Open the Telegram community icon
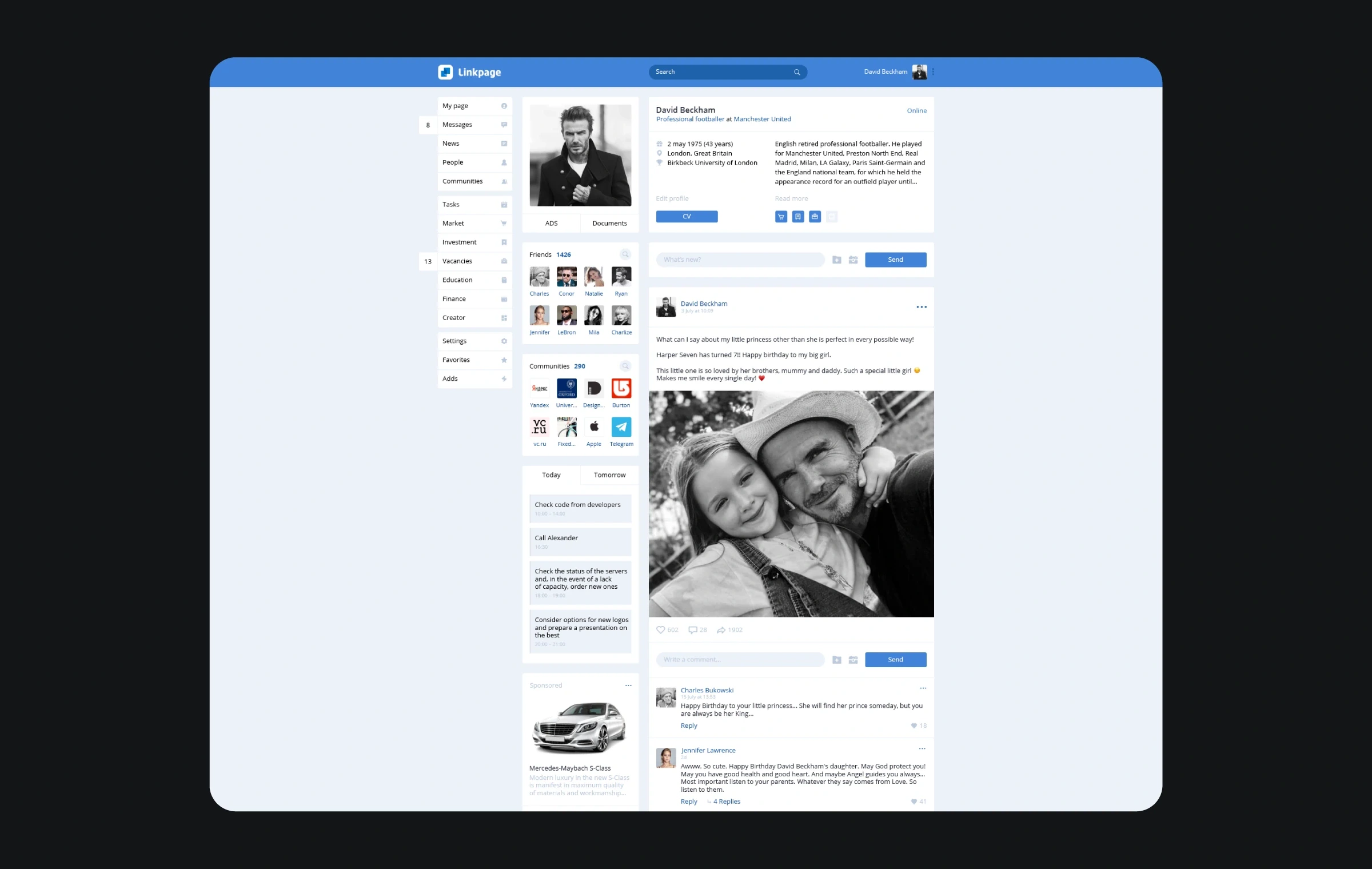 click(621, 426)
